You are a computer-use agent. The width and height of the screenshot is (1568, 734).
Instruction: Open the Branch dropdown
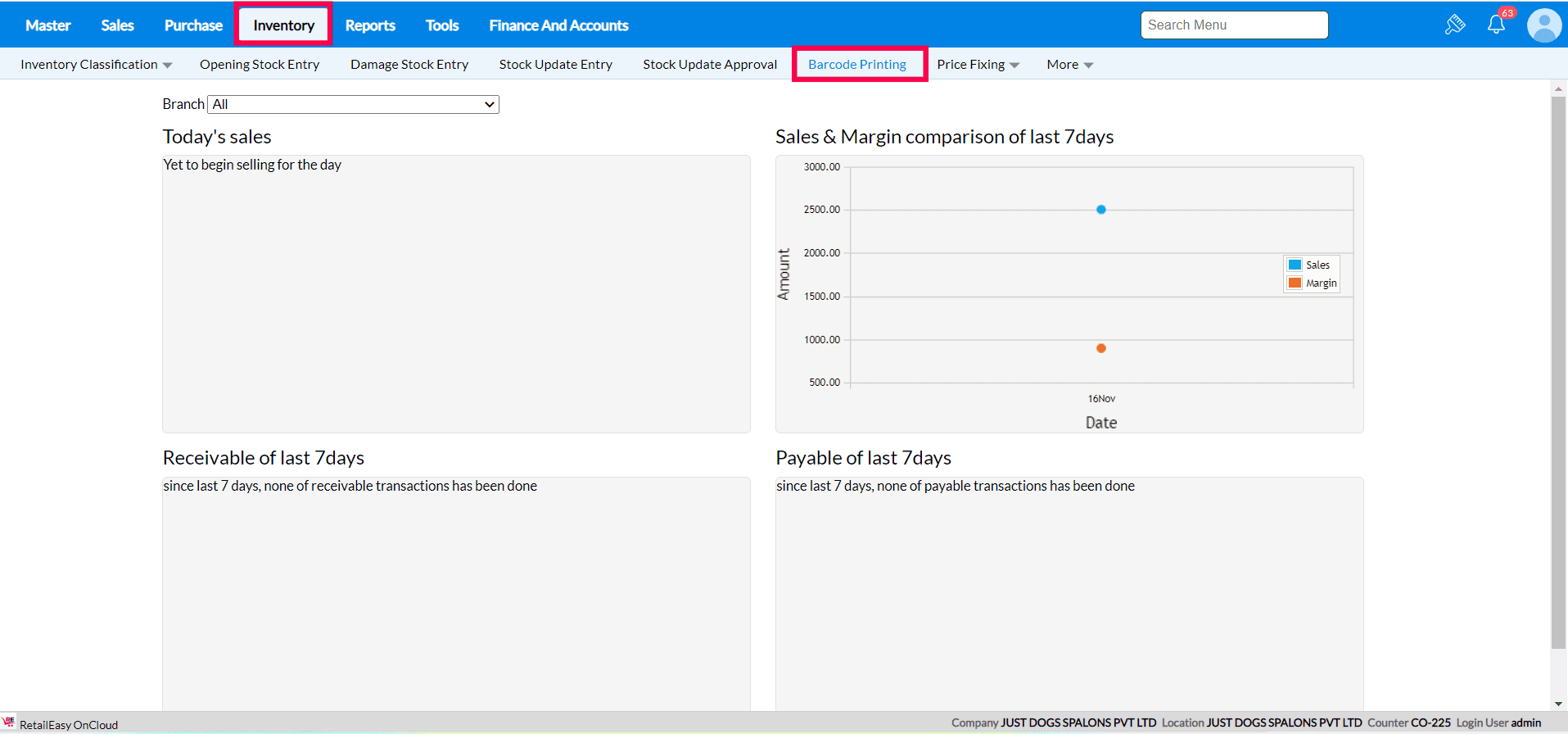(353, 105)
